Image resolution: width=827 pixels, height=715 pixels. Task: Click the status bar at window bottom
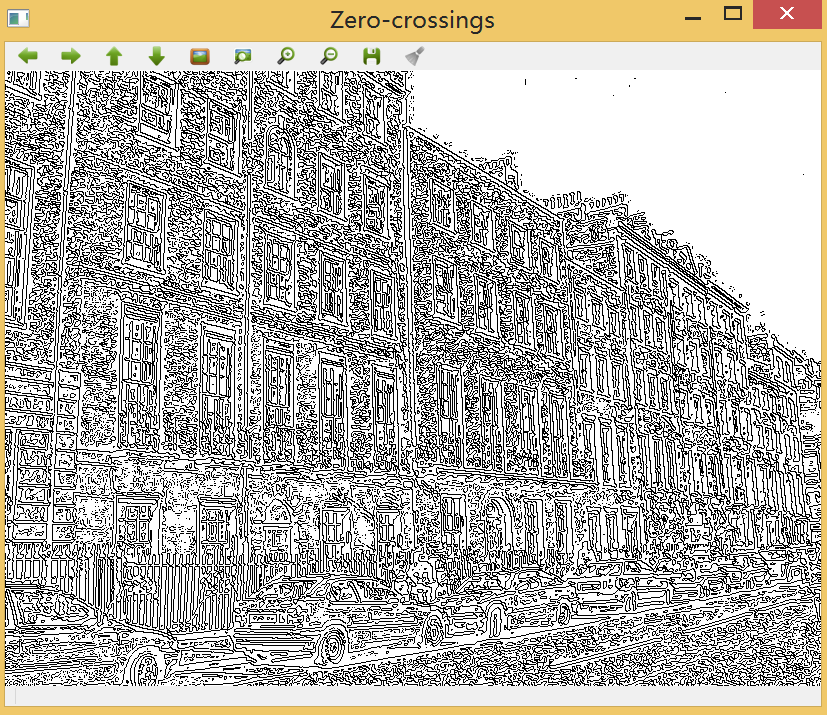coord(413,695)
